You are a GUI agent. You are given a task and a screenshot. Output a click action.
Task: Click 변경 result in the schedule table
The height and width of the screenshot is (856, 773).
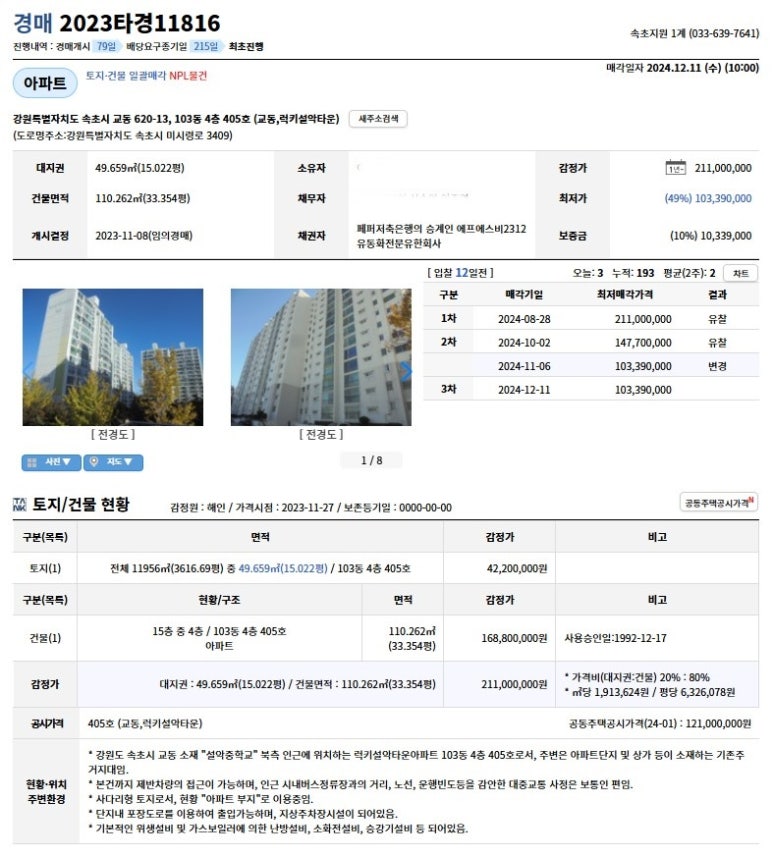pos(717,366)
